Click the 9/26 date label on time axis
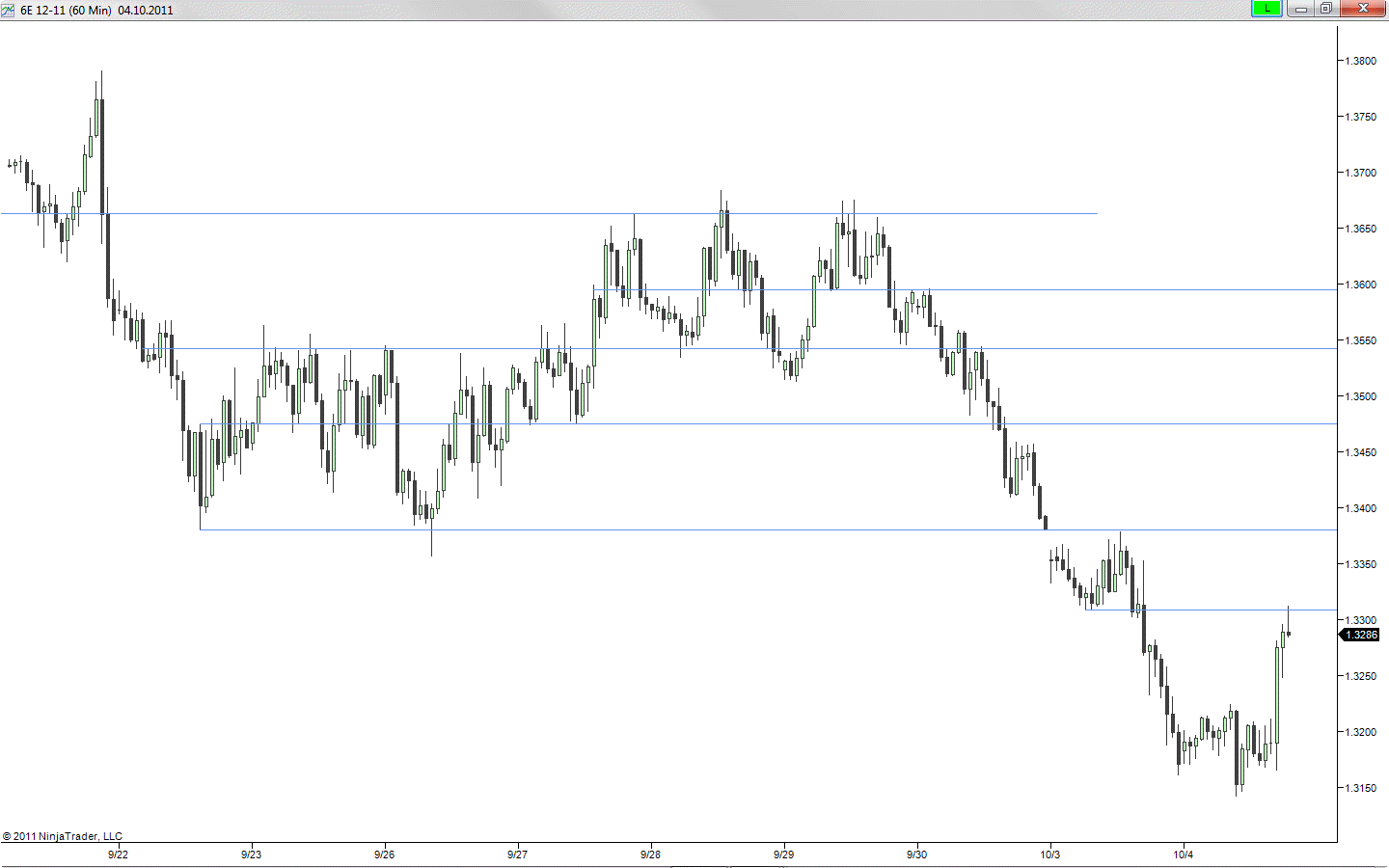This screenshot has width=1389, height=868. [x=384, y=854]
